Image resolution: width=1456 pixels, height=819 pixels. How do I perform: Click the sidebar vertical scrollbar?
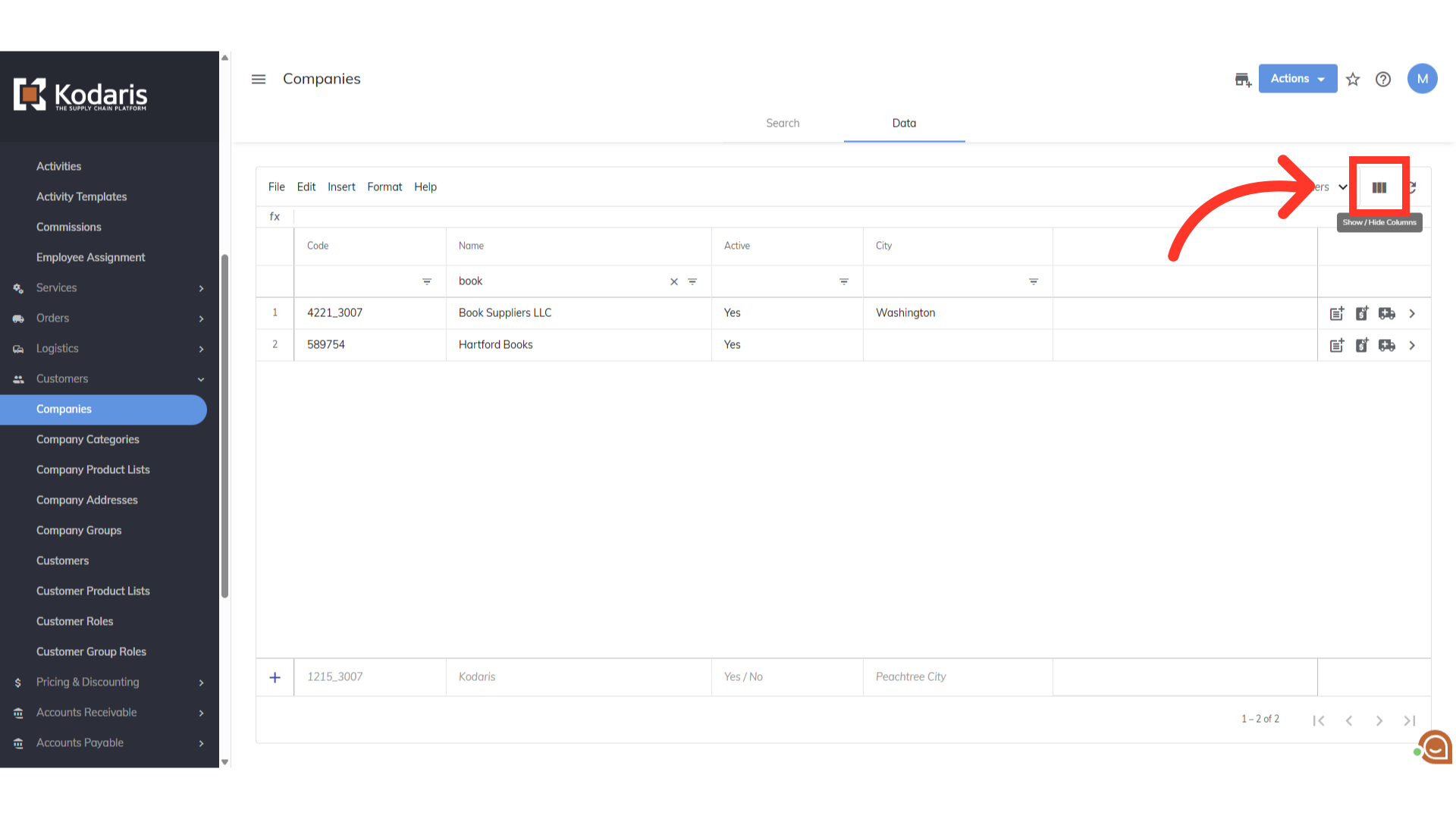[224, 425]
